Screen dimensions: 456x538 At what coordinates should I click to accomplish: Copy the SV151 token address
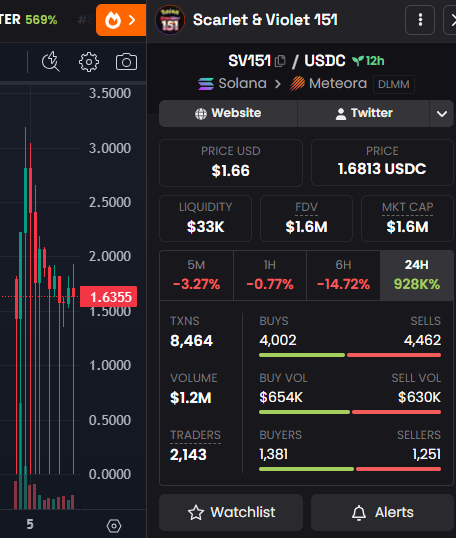[x=280, y=61]
